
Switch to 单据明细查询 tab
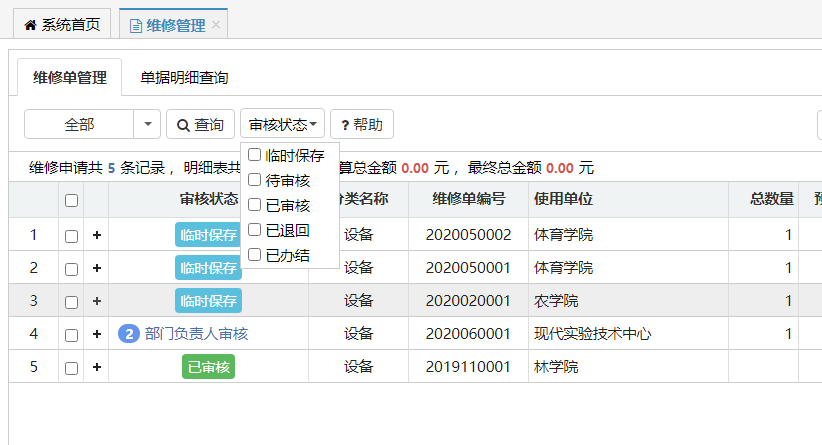coord(184,77)
